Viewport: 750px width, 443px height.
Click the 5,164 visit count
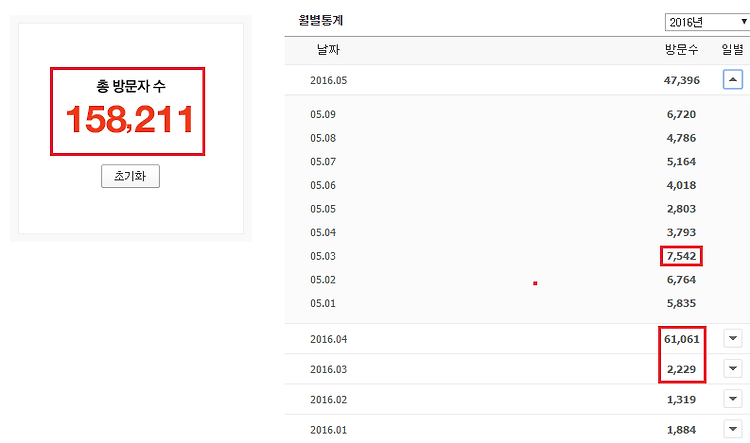(x=682, y=162)
